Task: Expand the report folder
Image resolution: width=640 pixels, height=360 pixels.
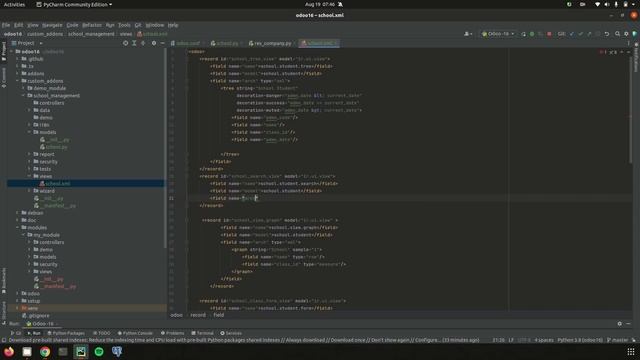Action: tap(29, 154)
